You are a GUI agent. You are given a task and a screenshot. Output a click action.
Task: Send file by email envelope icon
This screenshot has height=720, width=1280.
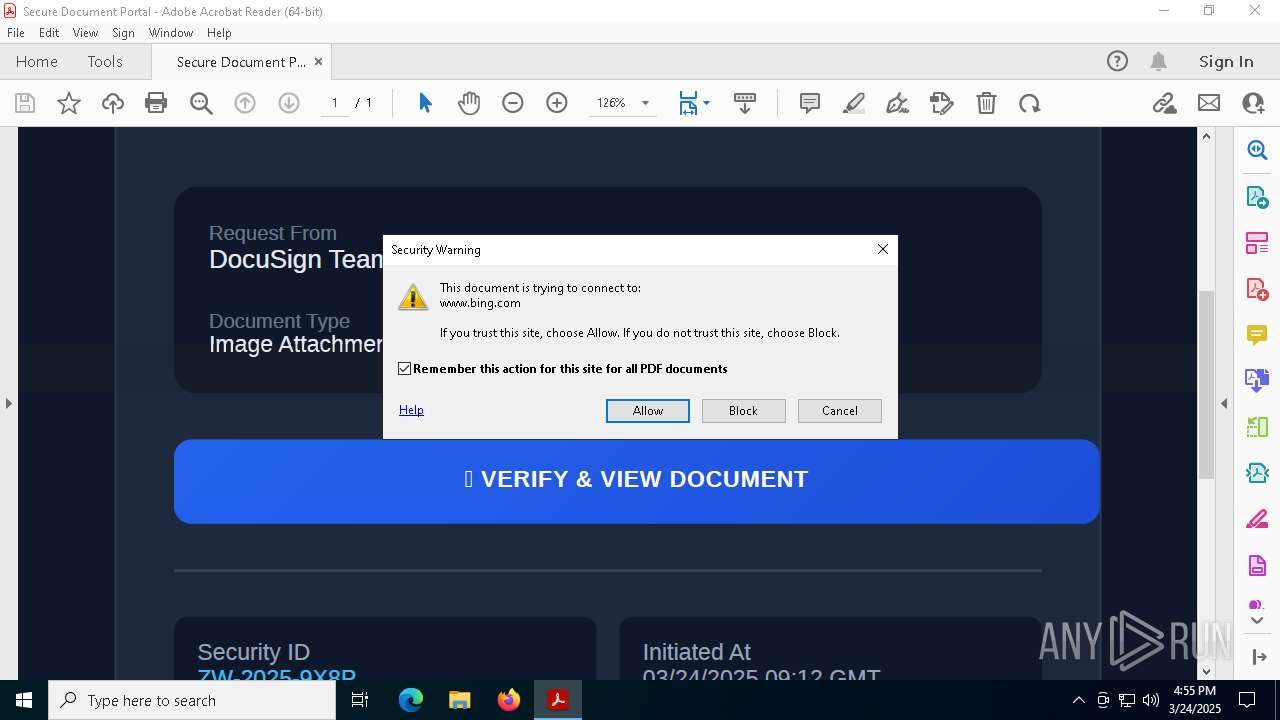pos(1209,103)
